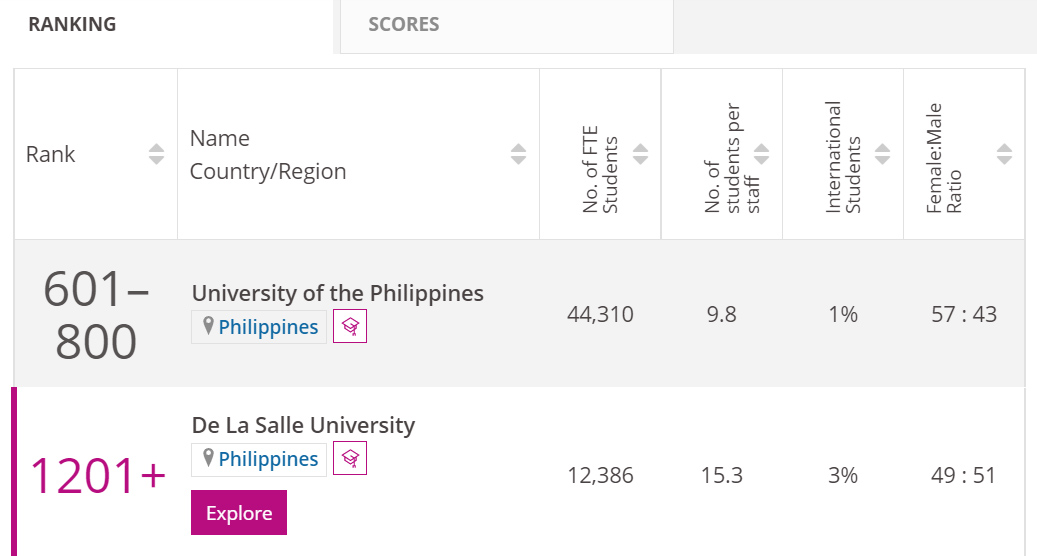Image resolution: width=1037 pixels, height=556 pixels.
Task: Click the 44,310 FTE students value
Action: tap(600, 314)
